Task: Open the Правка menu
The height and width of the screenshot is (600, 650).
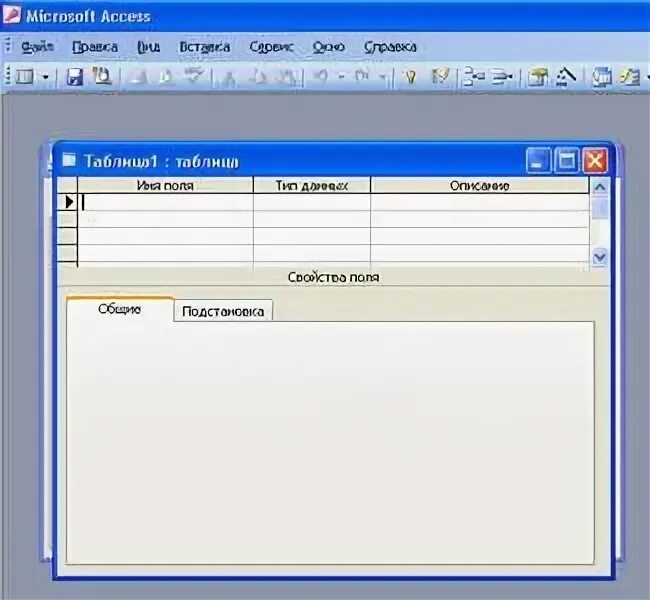Action: pyautogui.click(x=95, y=47)
